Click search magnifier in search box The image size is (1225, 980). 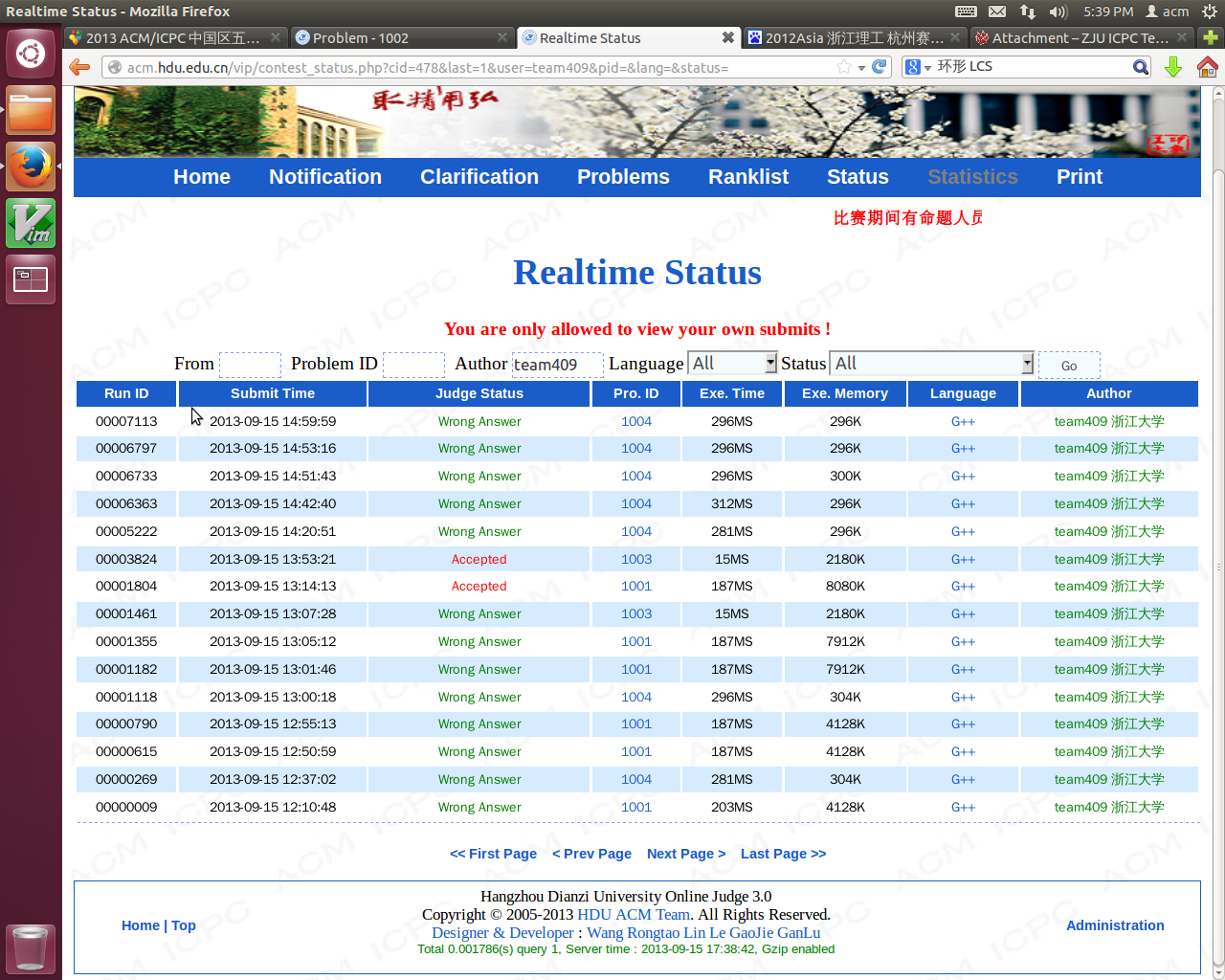(1140, 67)
